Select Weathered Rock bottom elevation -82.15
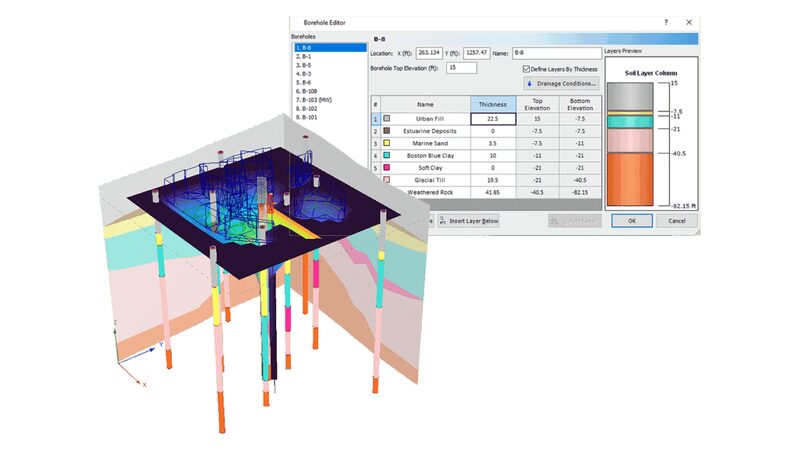Image resolution: width=800 pixels, height=450 pixels. click(x=580, y=192)
